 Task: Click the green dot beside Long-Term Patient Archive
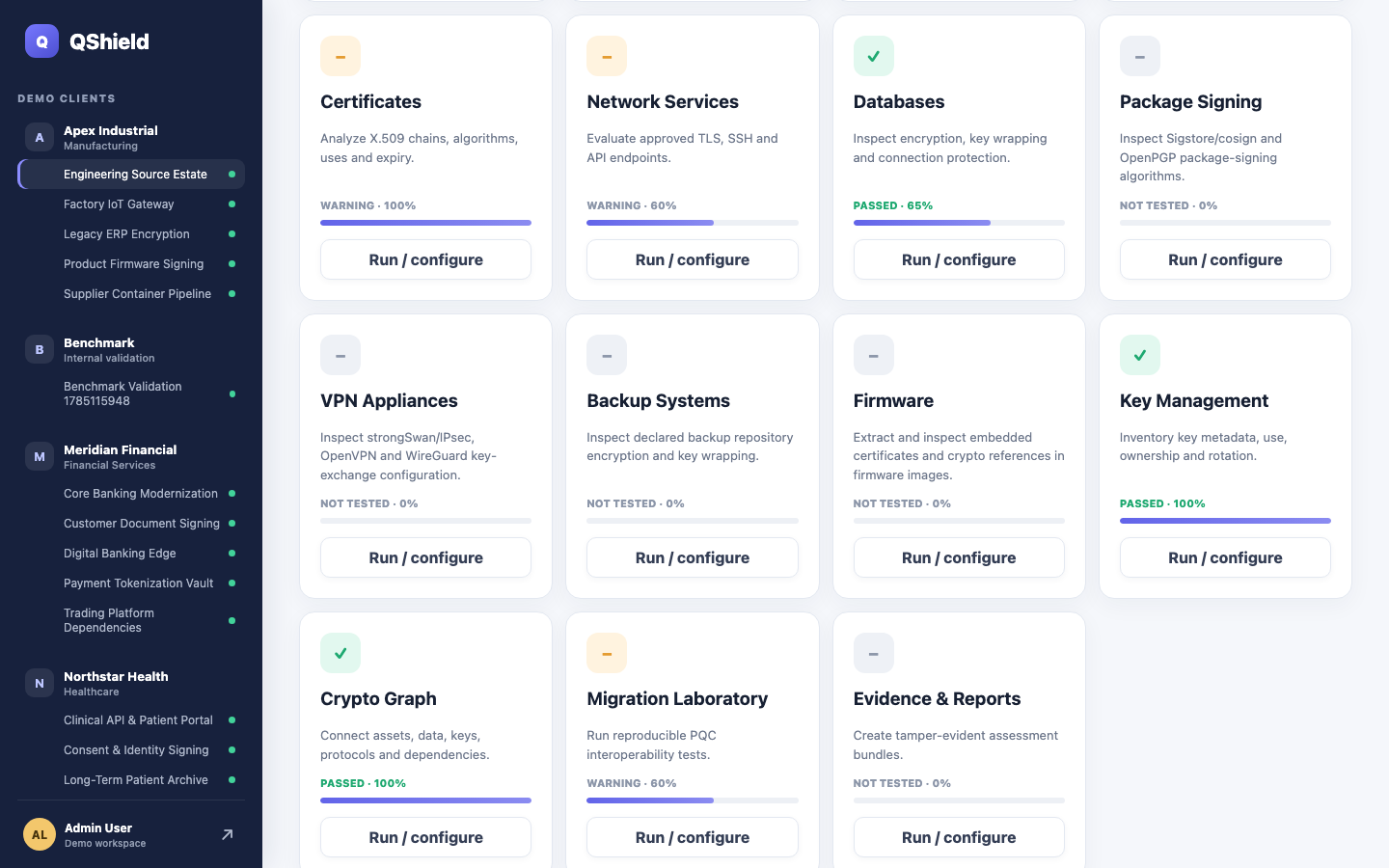click(231, 780)
